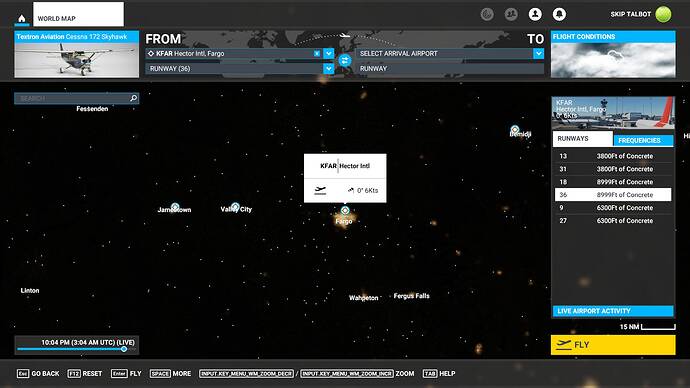Open the friends group icon

511,15
